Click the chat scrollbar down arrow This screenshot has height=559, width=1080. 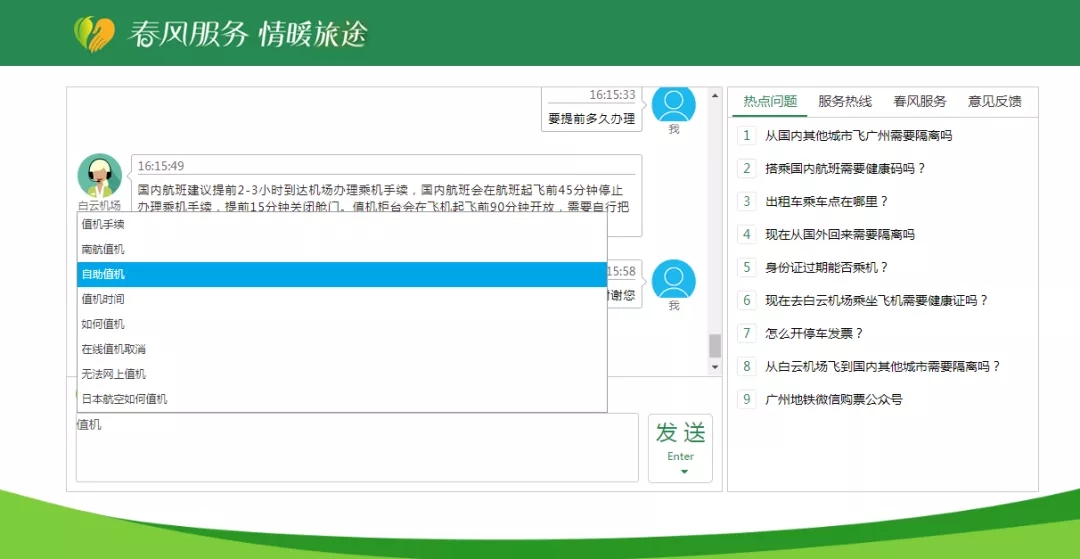(x=714, y=367)
